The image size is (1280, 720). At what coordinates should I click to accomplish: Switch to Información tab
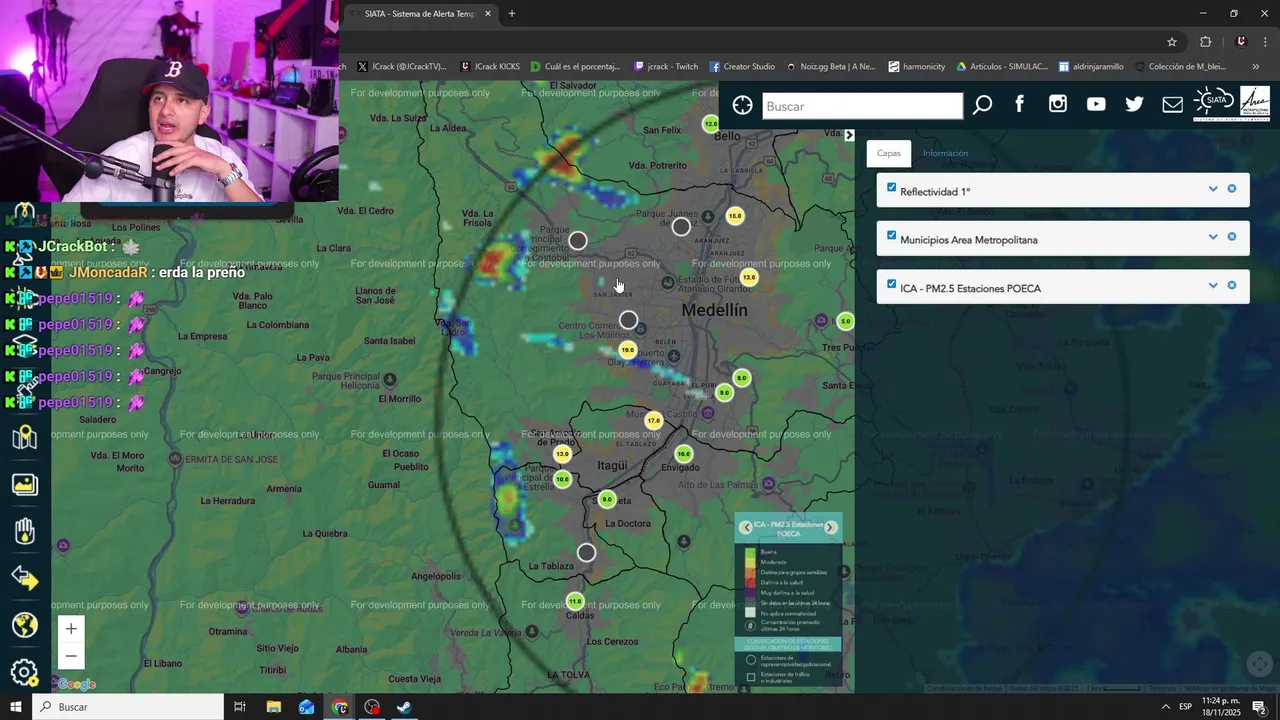[x=945, y=153]
